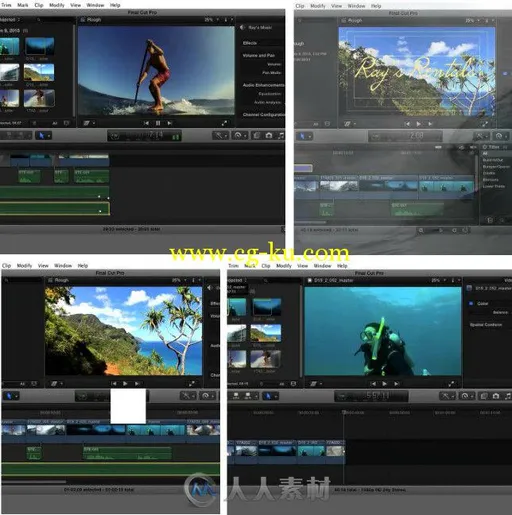This screenshot has width=512, height=515.
Task: Select the purple title clip in top-right timeline
Action: point(303,168)
